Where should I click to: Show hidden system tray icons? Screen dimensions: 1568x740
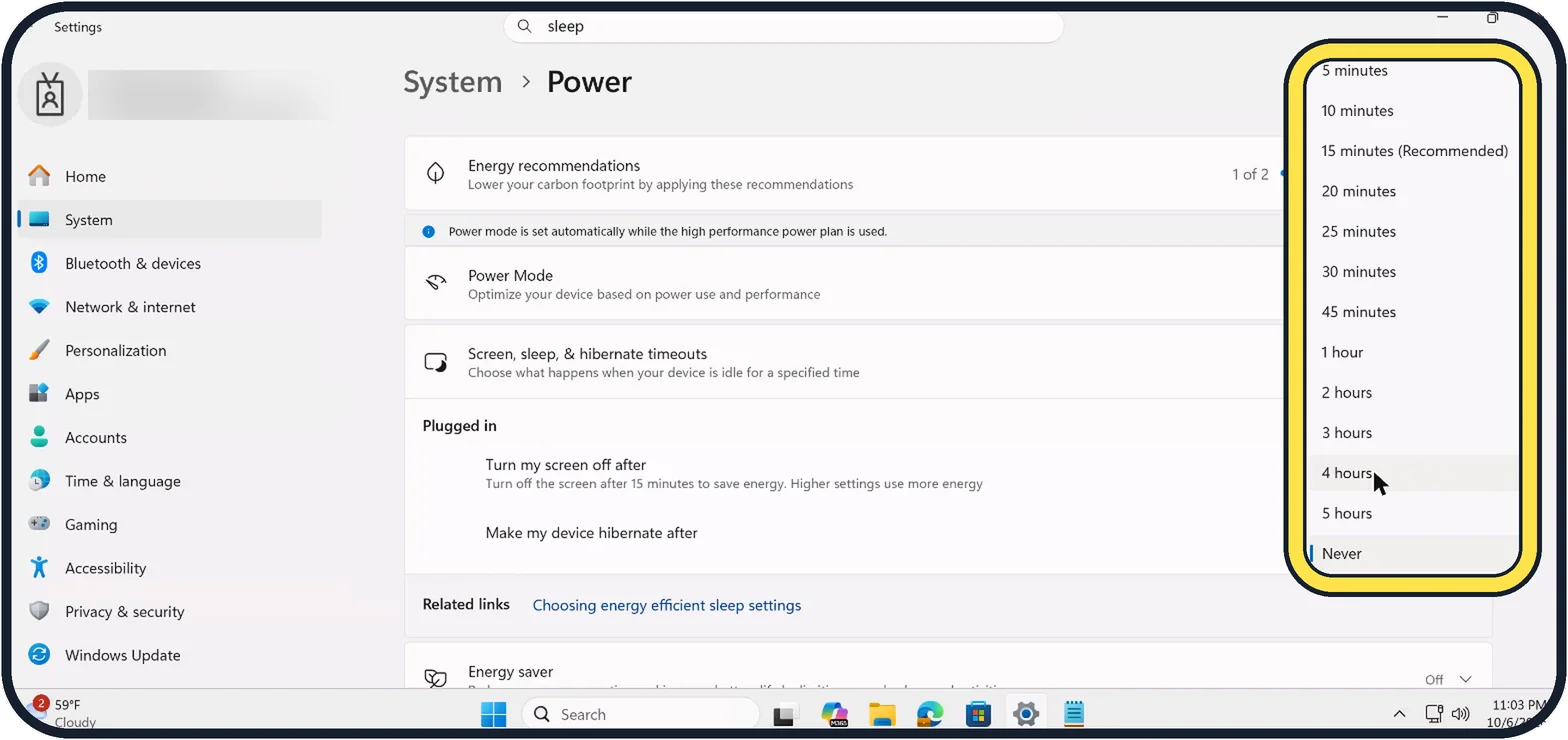(1399, 714)
